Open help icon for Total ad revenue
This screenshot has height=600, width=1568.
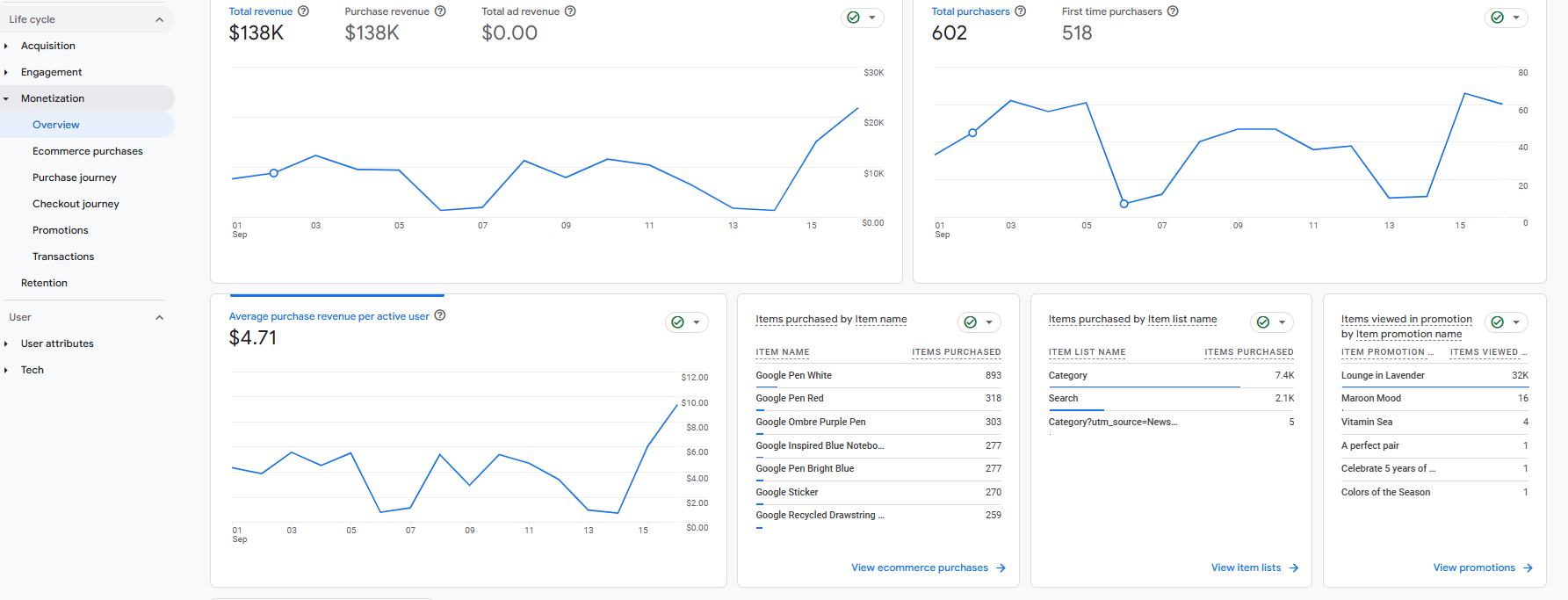pyautogui.click(x=570, y=11)
